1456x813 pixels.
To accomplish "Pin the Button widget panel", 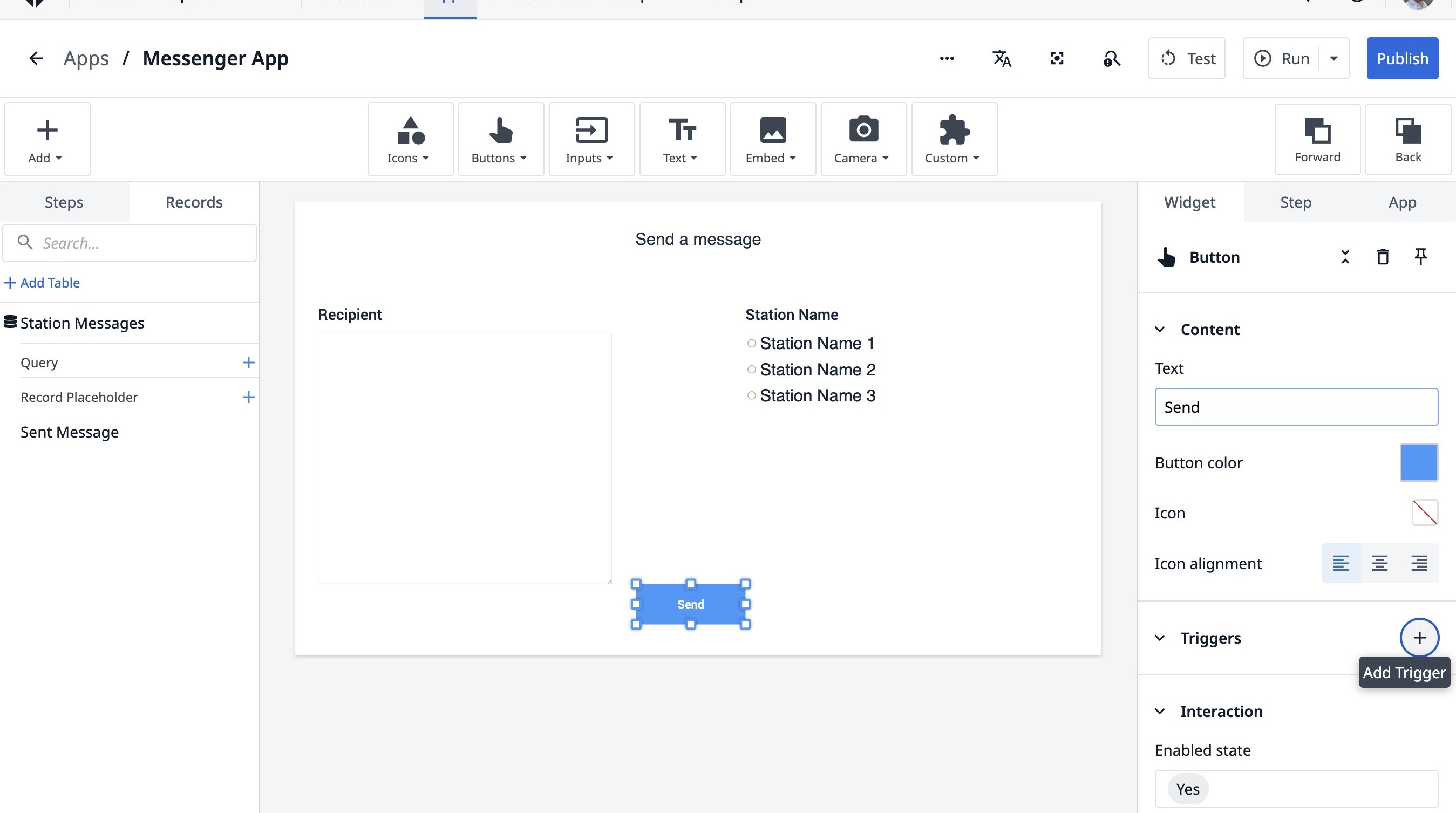I will (1420, 256).
